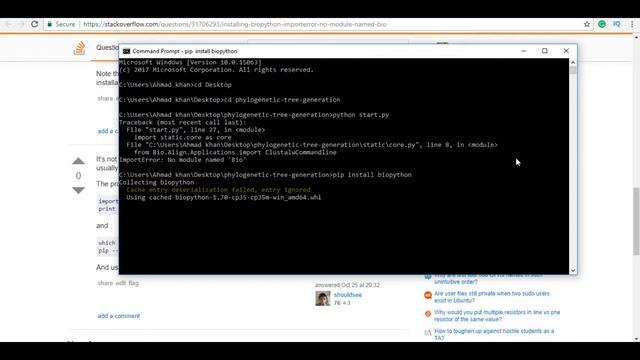
Task: Open the IQ browser extension
Action: 616,24
